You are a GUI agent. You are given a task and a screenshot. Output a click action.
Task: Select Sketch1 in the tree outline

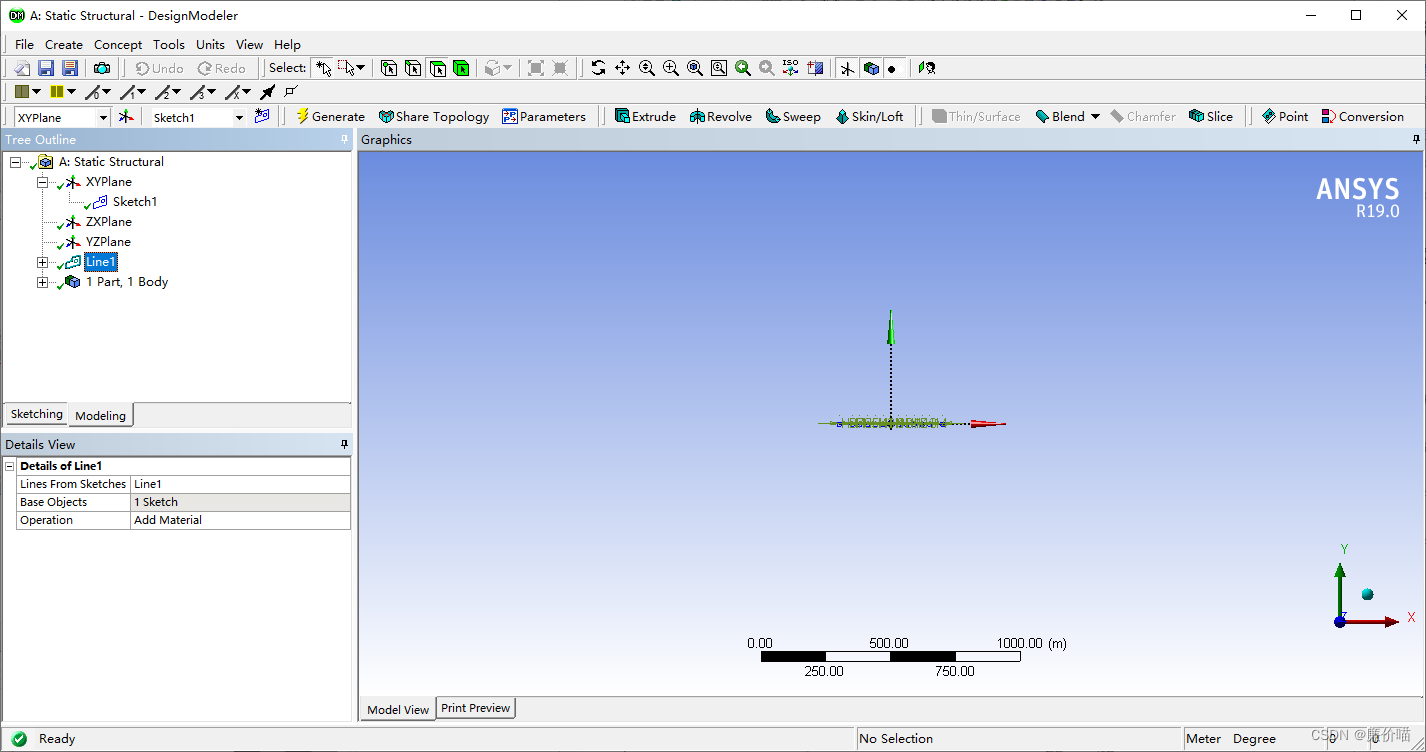coord(134,202)
